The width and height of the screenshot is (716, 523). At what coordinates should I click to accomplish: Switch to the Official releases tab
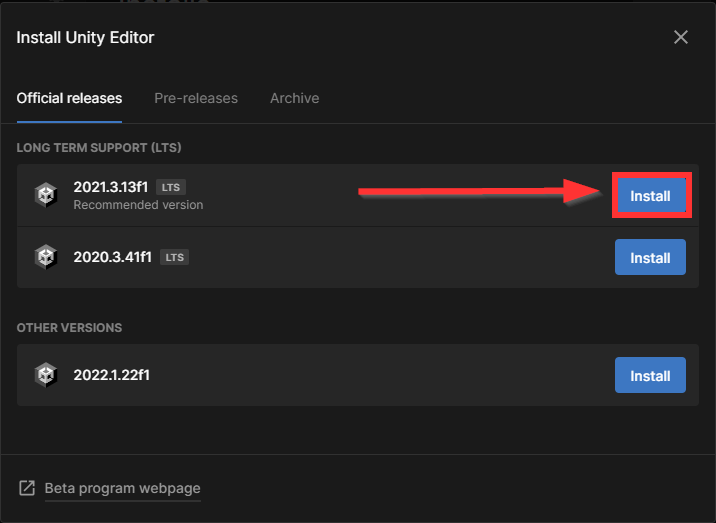(x=69, y=98)
